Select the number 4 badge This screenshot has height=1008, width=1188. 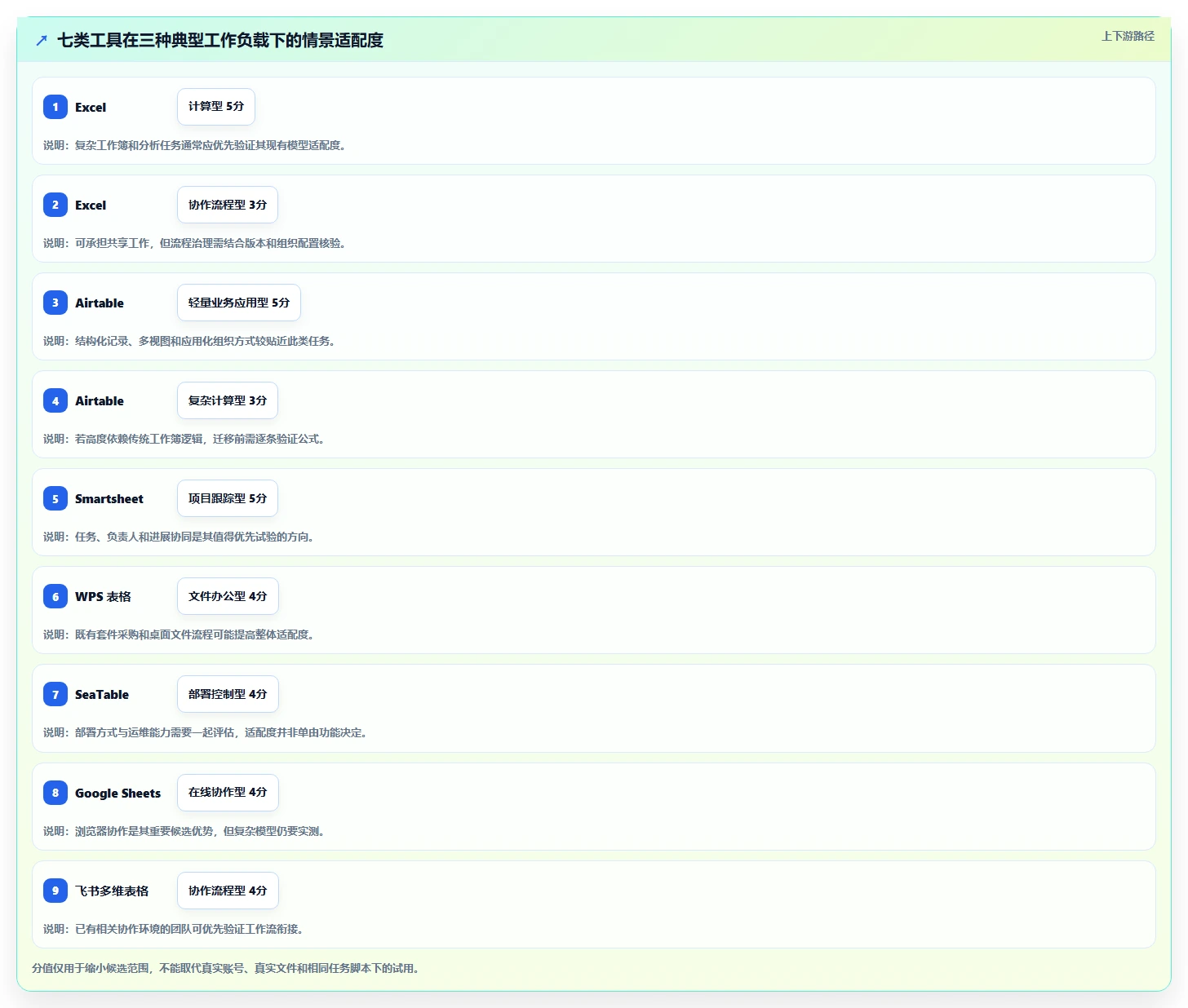[55, 400]
